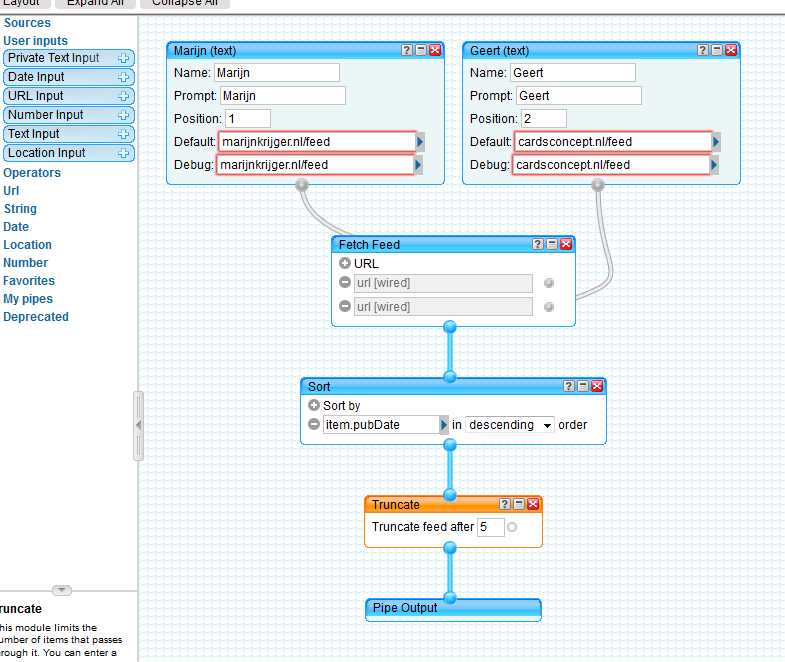Image resolution: width=785 pixels, height=662 pixels.
Task: Open help for the Truncate module
Action: click(505, 504)
